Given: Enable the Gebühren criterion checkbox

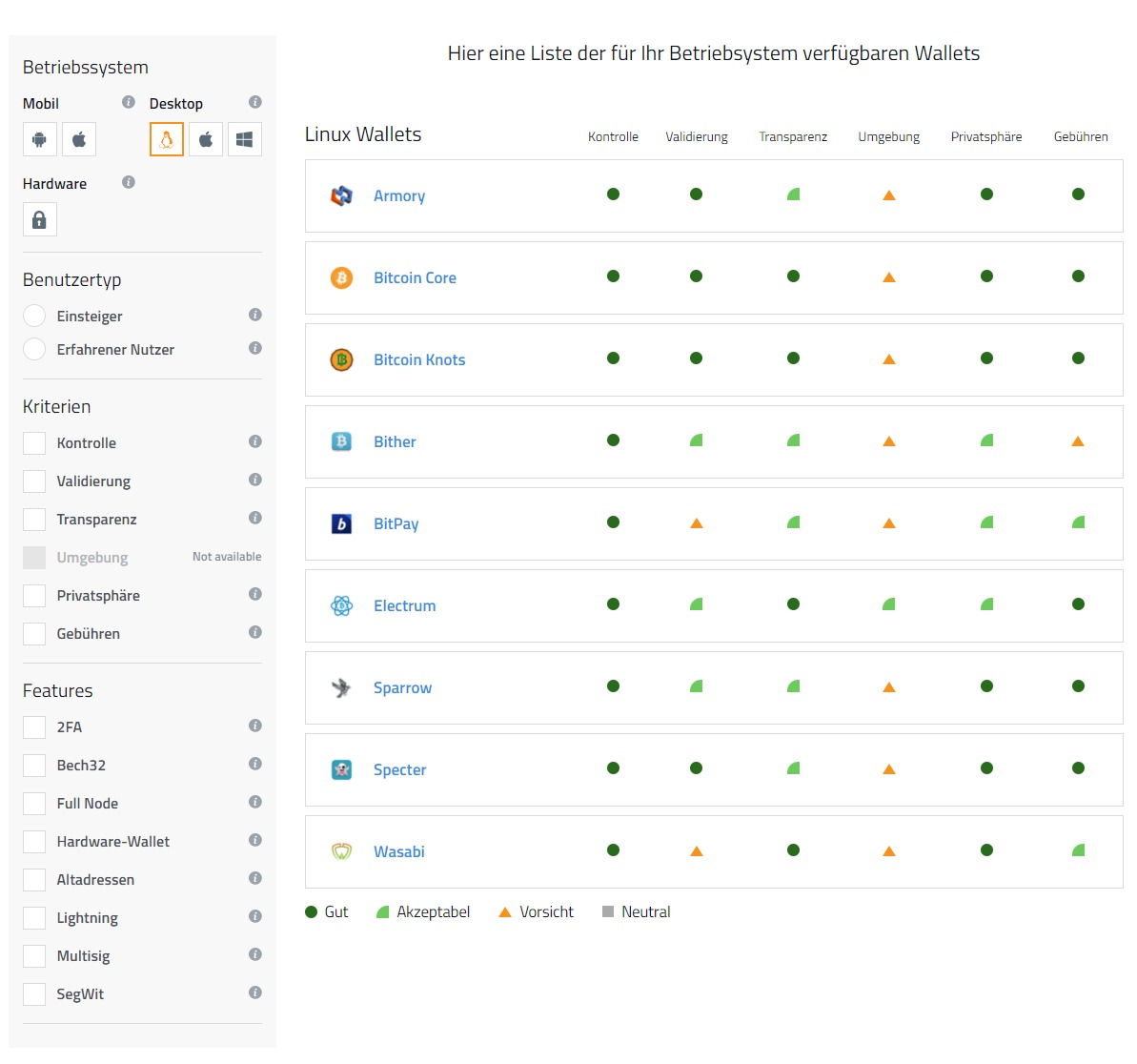Looking at the screenshot, I should (x=34, y=634).
